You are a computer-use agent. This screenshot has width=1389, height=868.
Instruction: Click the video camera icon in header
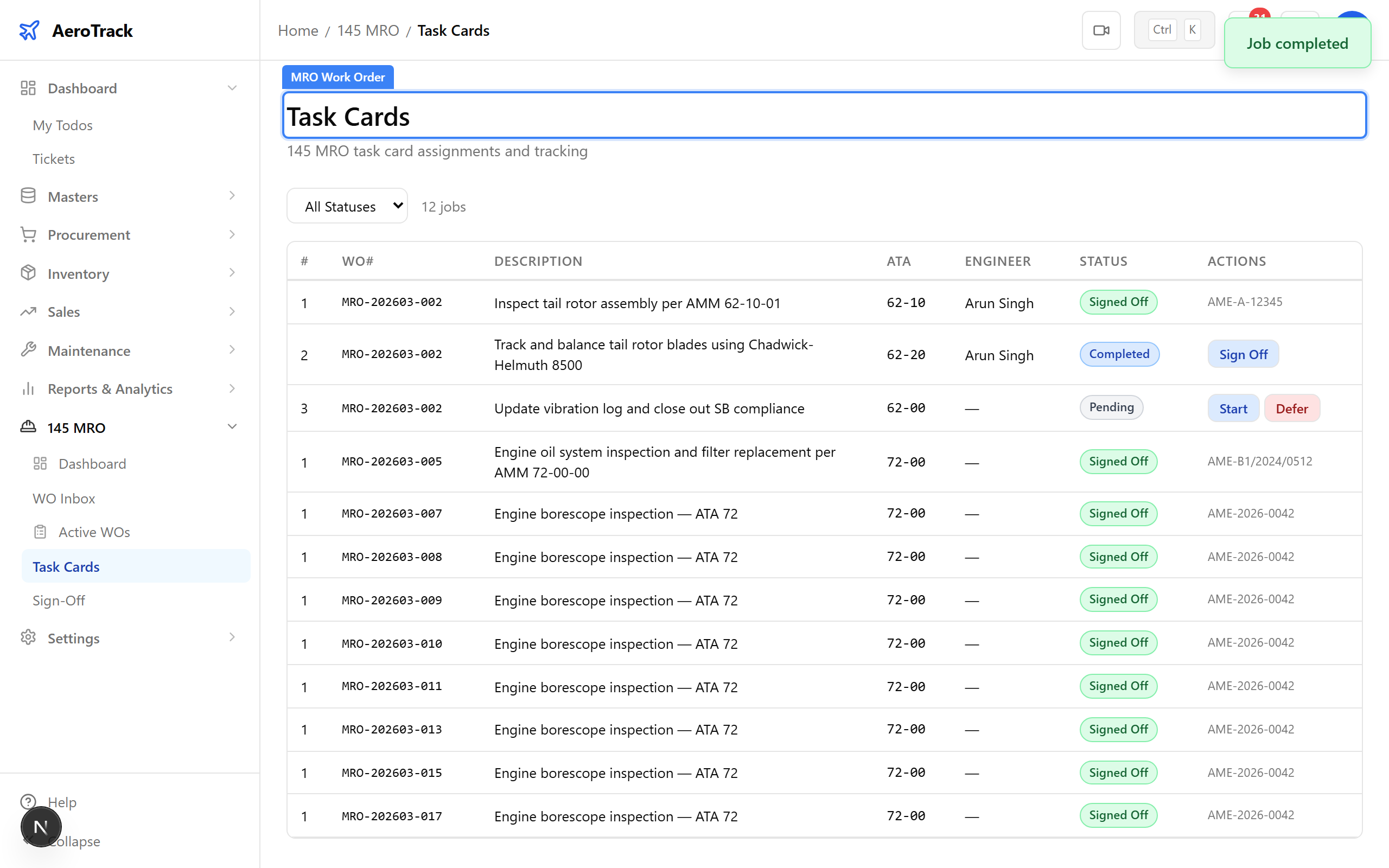(1101, 30)
